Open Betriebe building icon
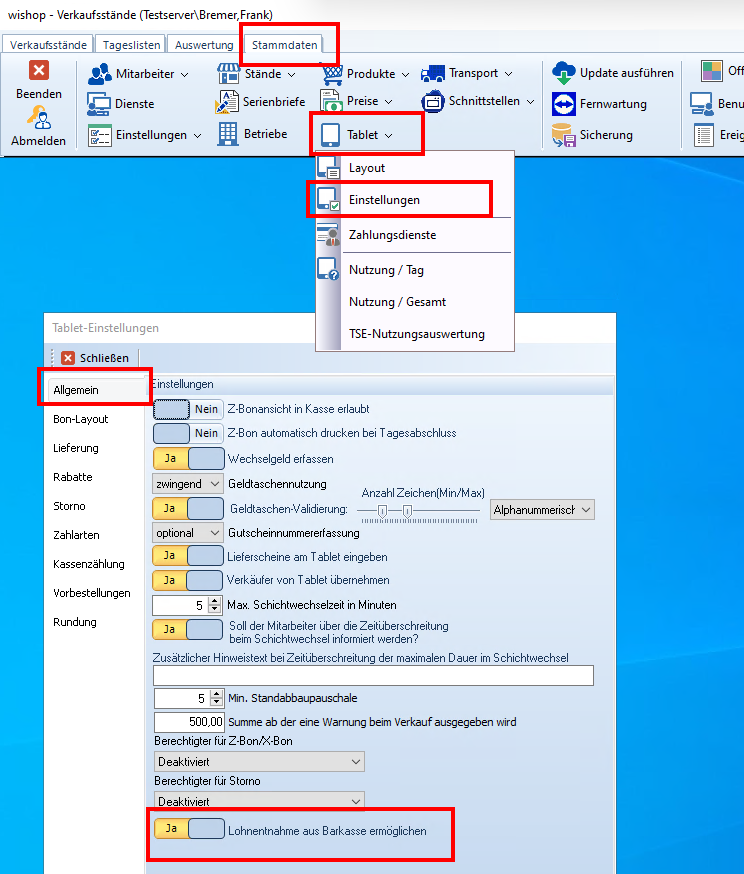 point(227,134)
